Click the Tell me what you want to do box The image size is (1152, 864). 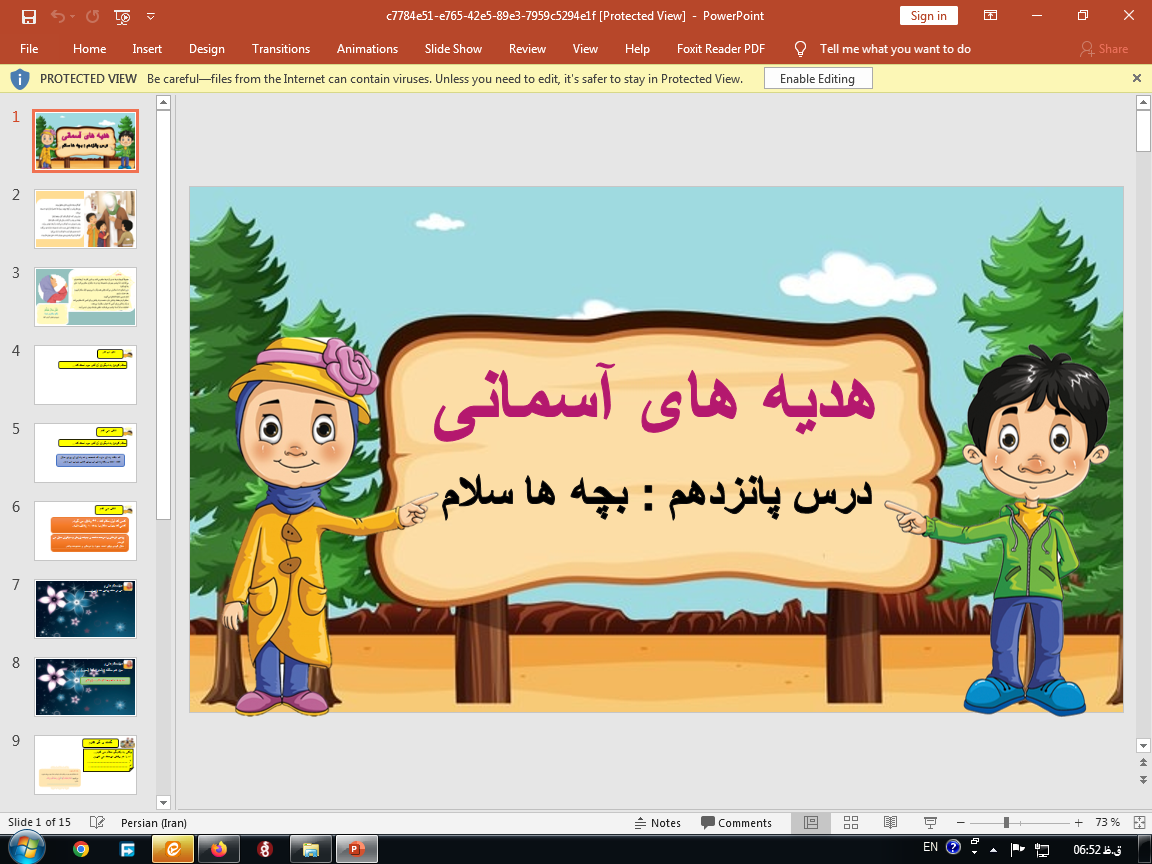tap(895, 48)
